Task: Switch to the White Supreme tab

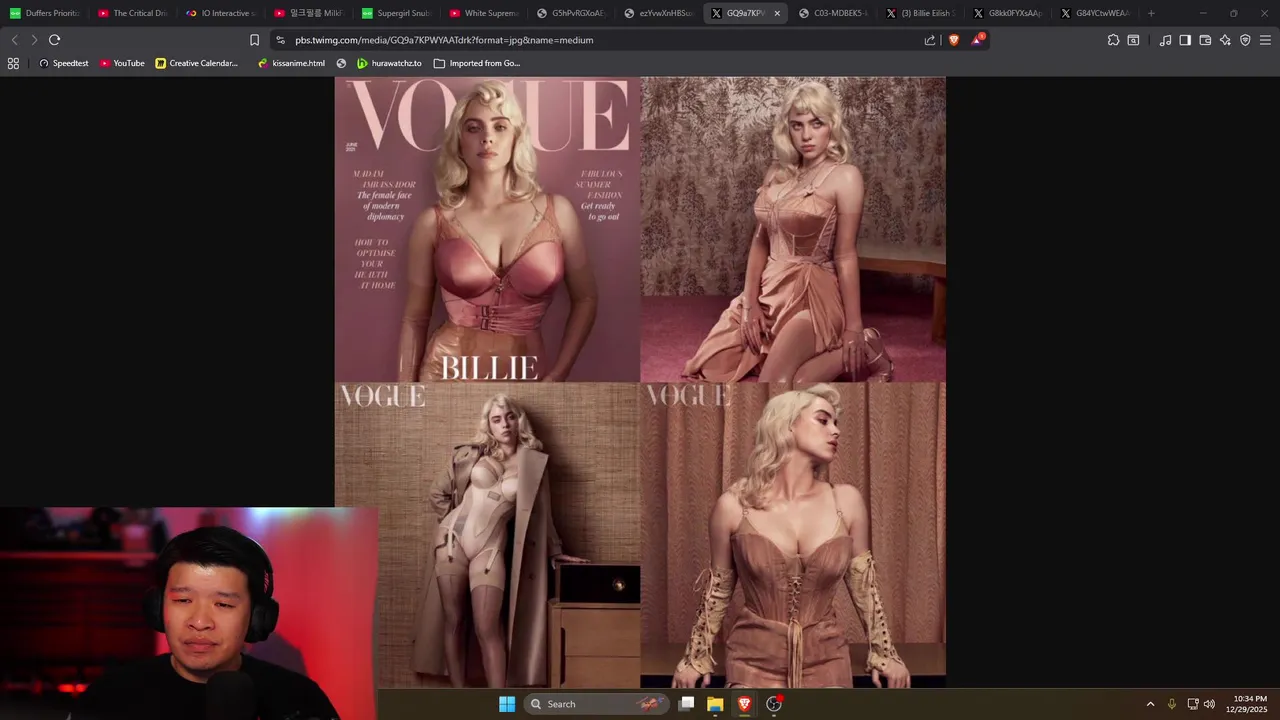Action: click(x=485, y=13)
